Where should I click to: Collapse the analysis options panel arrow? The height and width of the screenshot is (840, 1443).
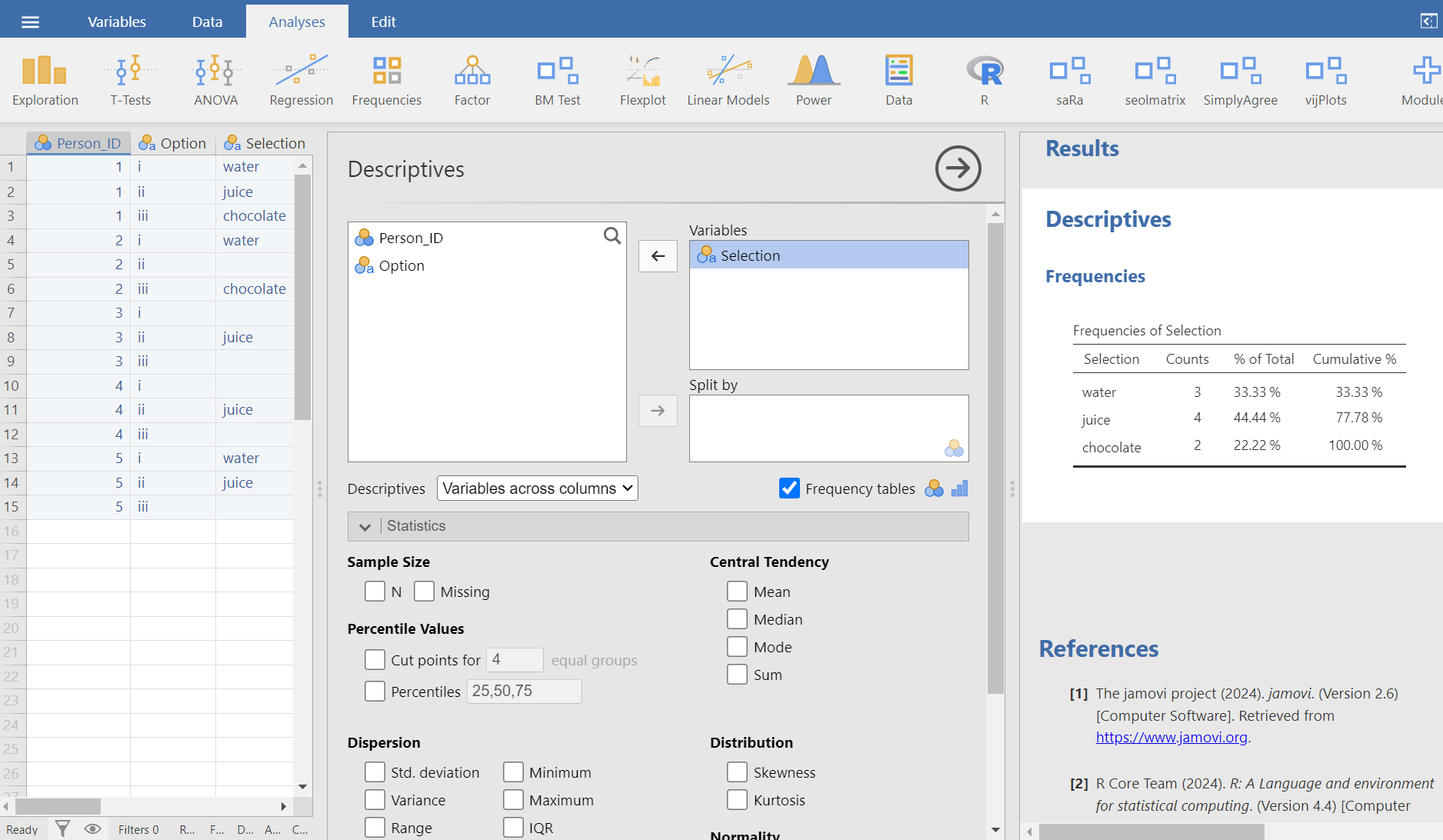(x=958, y=168)
